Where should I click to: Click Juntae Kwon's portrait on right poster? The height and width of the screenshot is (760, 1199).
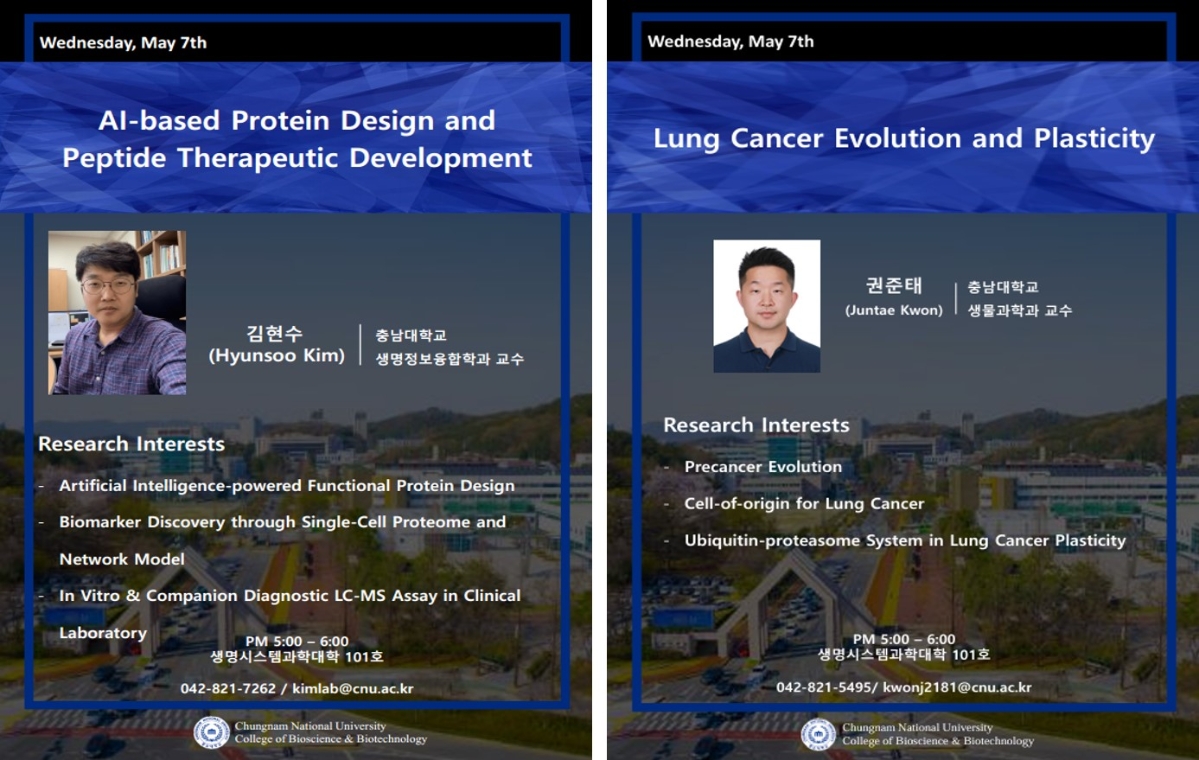tap(767, 307)
